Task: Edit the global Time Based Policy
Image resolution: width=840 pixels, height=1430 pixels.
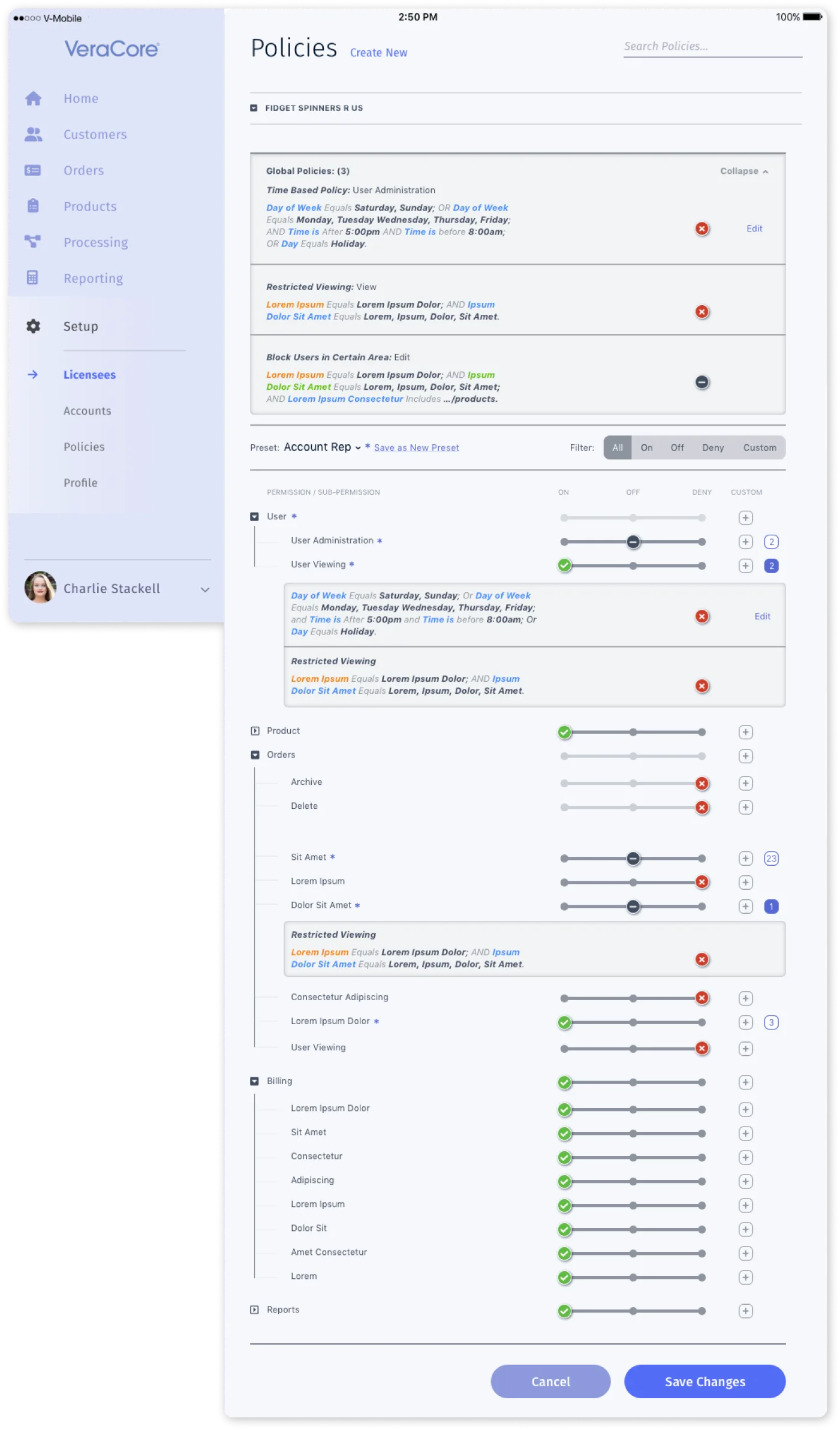Action: coord(754,228)
